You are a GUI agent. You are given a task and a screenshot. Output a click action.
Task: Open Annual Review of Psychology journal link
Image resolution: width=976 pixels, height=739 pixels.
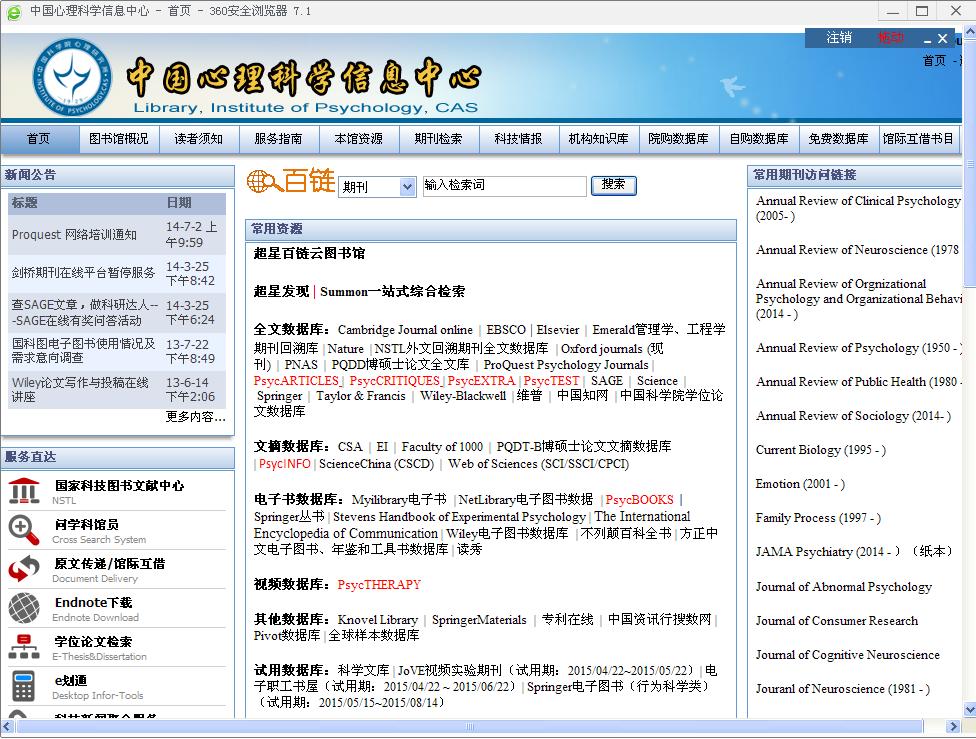coord(858,348)
